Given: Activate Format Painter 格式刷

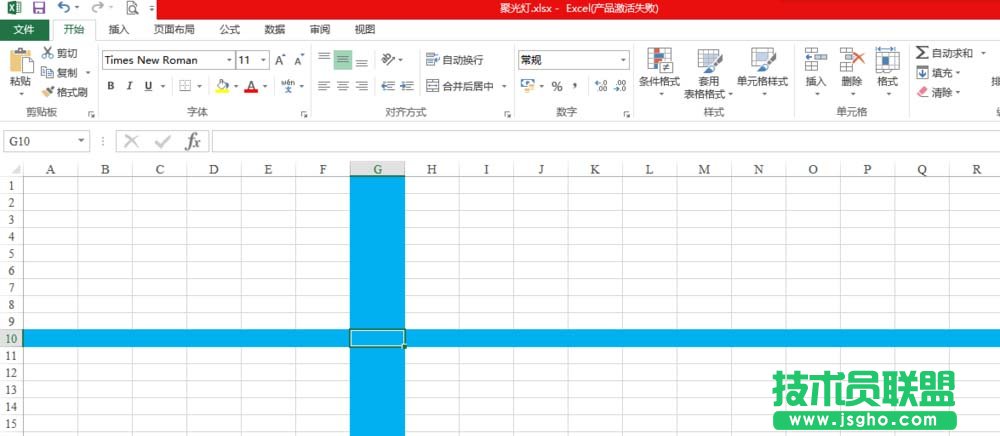Looking at the screenshot, I should point(64,92).
